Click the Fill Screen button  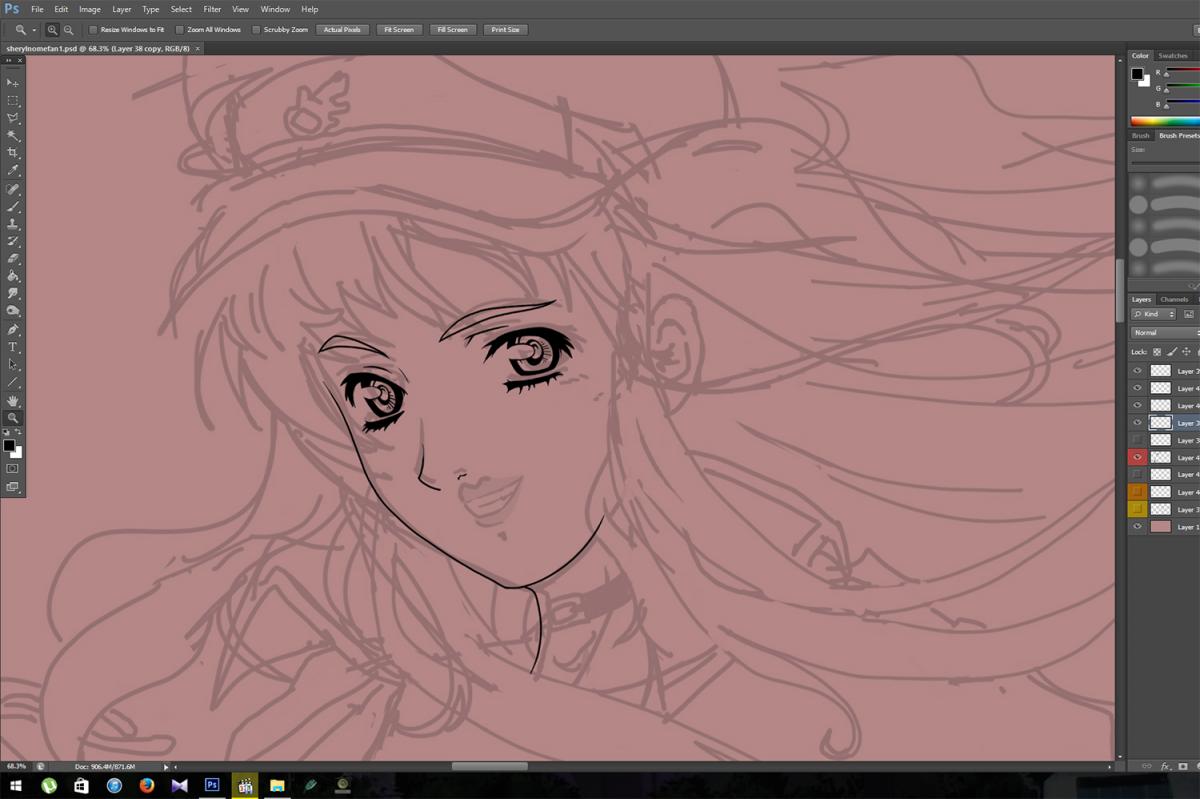pos(452,30)
